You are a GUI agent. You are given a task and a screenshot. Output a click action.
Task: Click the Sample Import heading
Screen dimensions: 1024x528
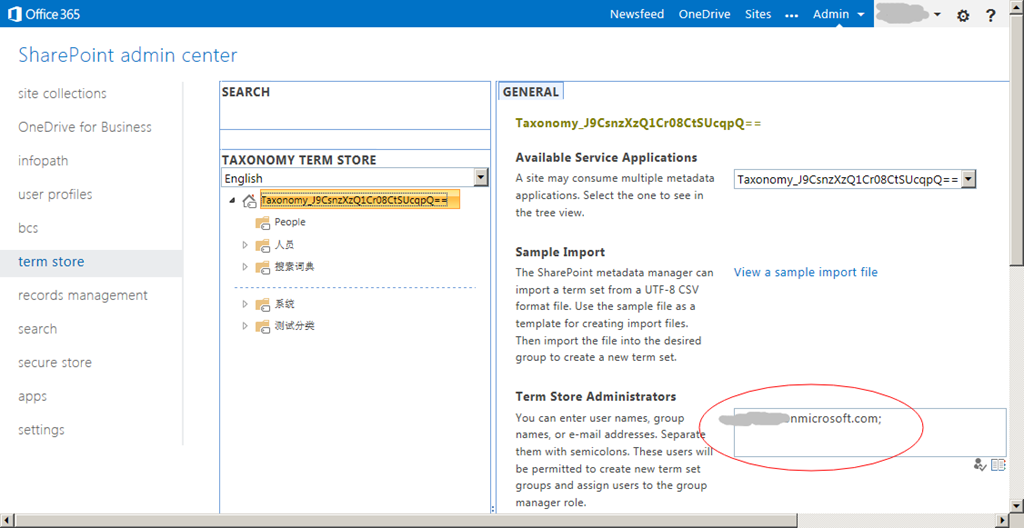click(x=560, y=252)
